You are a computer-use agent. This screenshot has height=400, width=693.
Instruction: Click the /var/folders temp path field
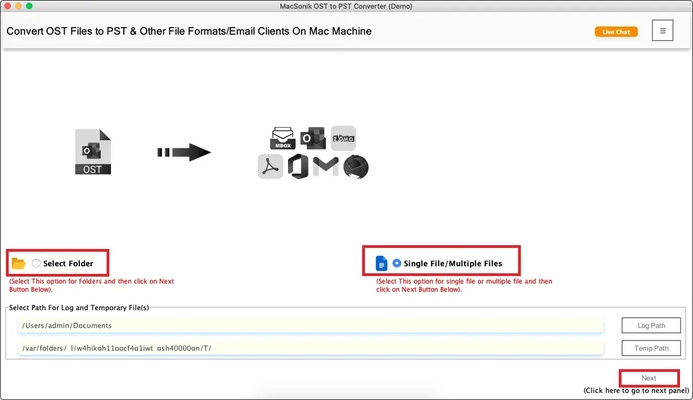310,348
